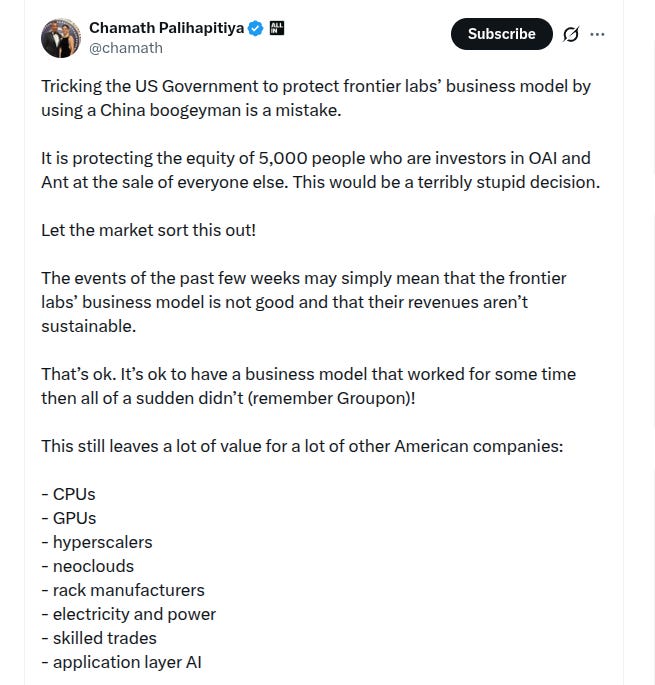
Task: Click the '- electricity and power' list item
Action: click(x=128, y=614)
